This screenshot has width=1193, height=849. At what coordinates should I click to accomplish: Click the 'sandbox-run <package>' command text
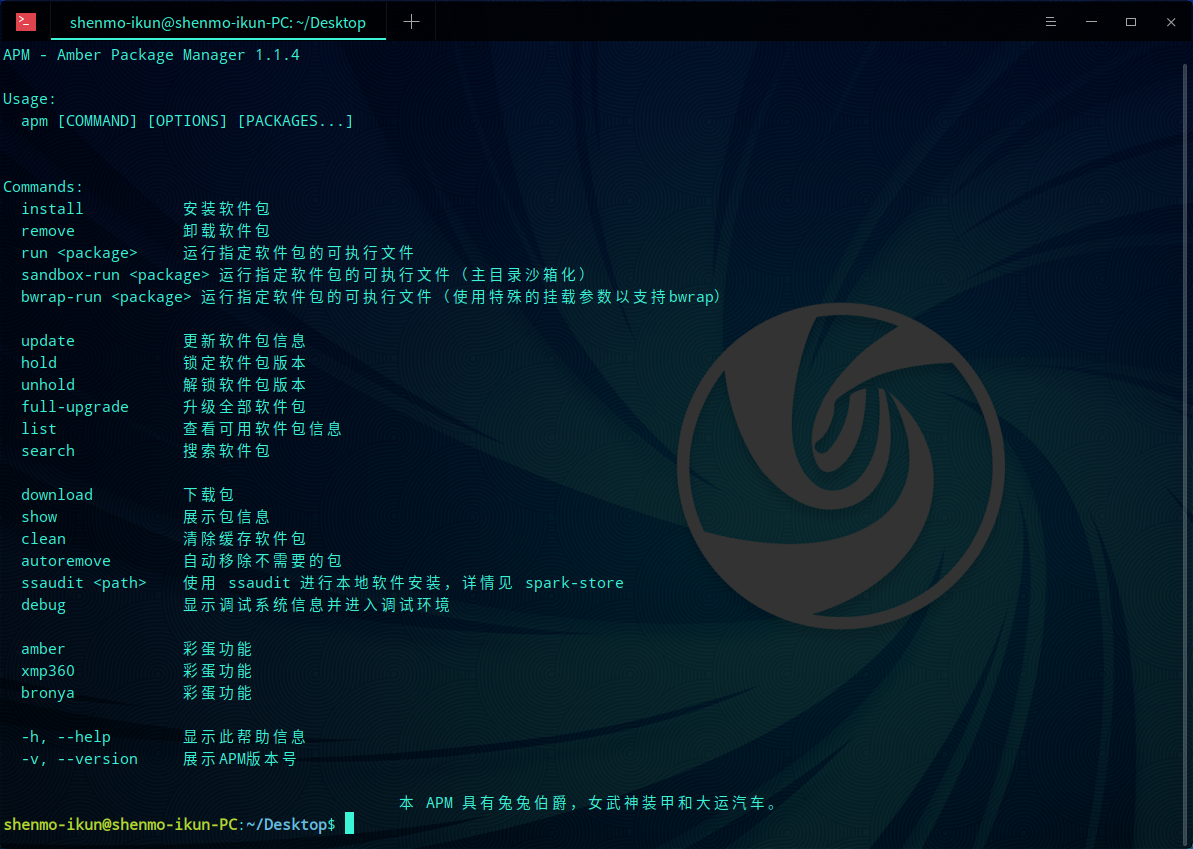(115, 275)
